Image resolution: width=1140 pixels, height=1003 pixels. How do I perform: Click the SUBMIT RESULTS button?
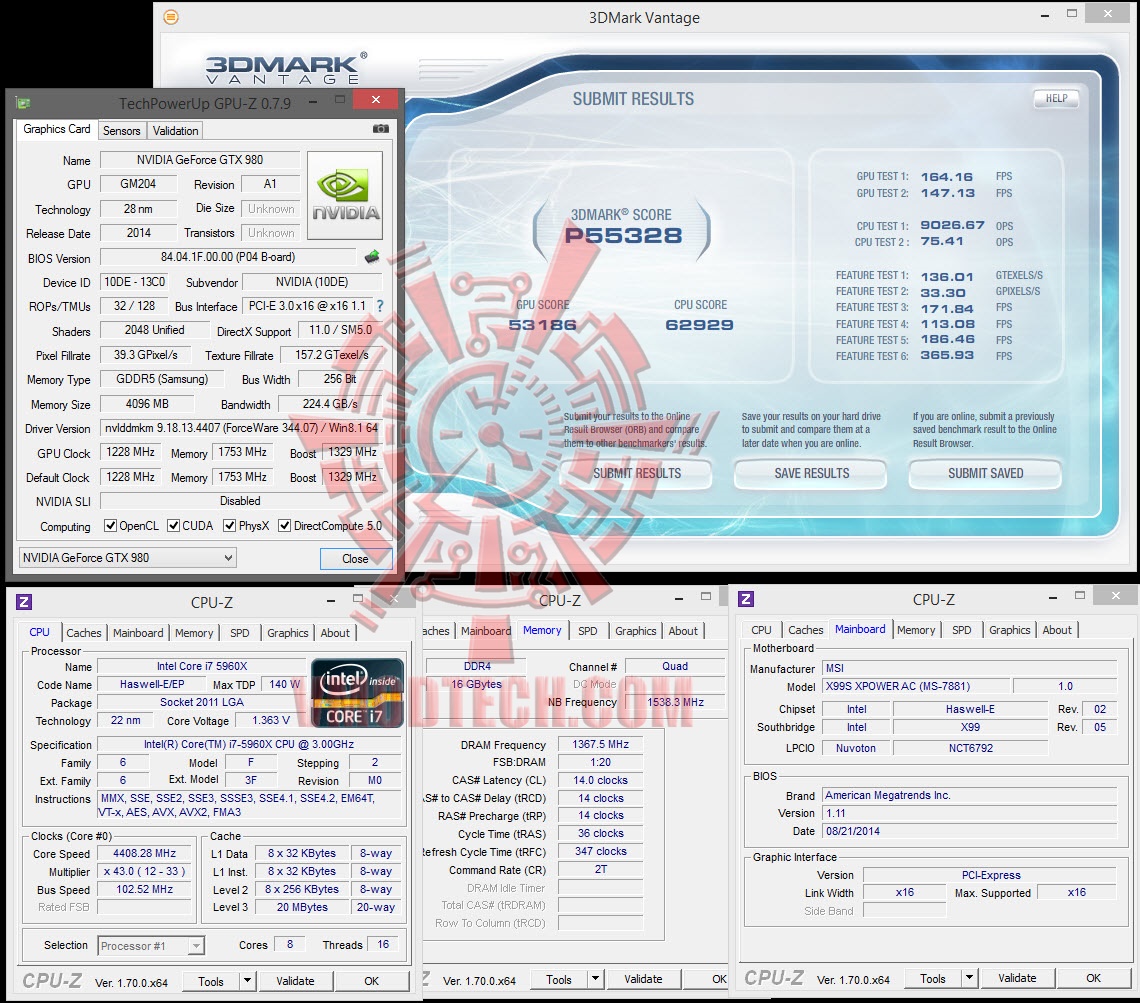pos(637,474)
